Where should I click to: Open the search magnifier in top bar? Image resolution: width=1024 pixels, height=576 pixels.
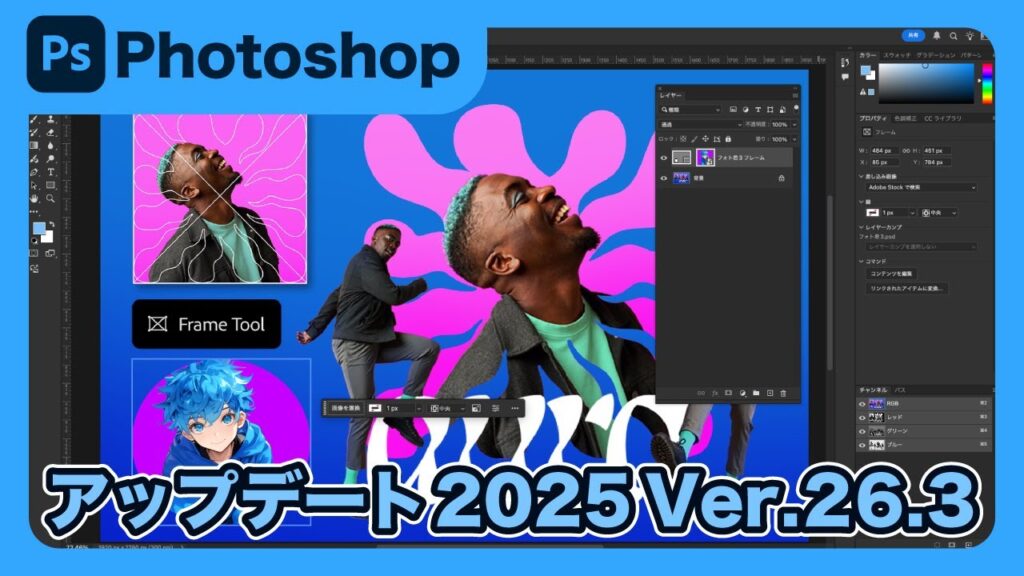pyautogui.click(x=953, y=36)
